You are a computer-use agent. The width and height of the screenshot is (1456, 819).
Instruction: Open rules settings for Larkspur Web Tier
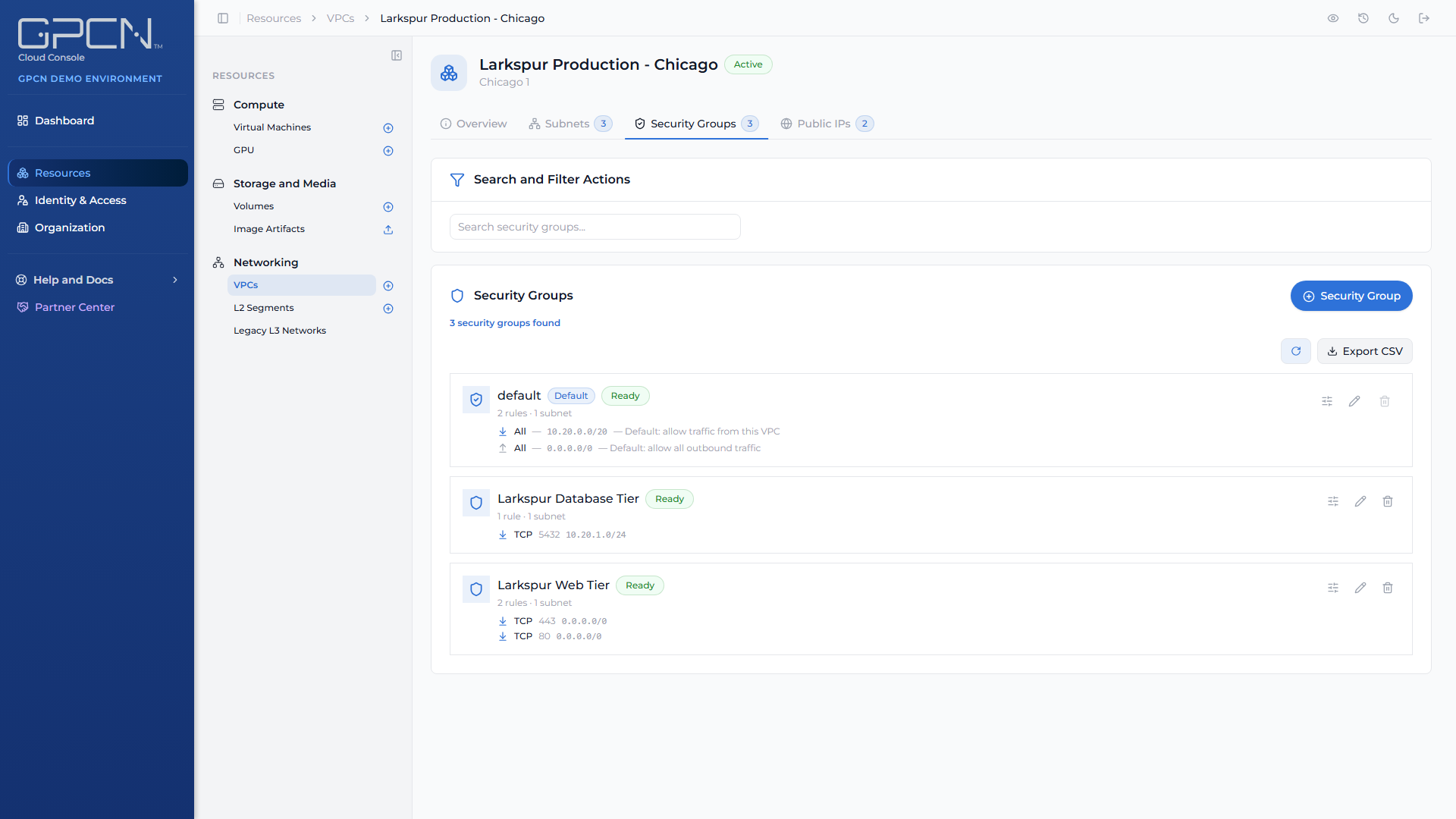point(1333,588)
